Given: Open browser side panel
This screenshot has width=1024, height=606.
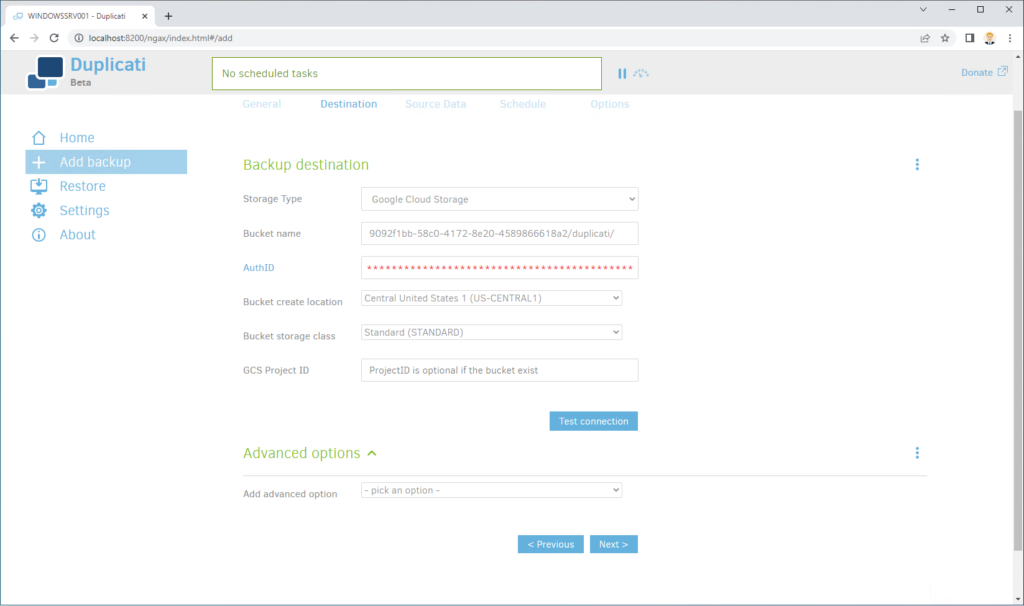Looking at the screenshot, I should point(970,38).
